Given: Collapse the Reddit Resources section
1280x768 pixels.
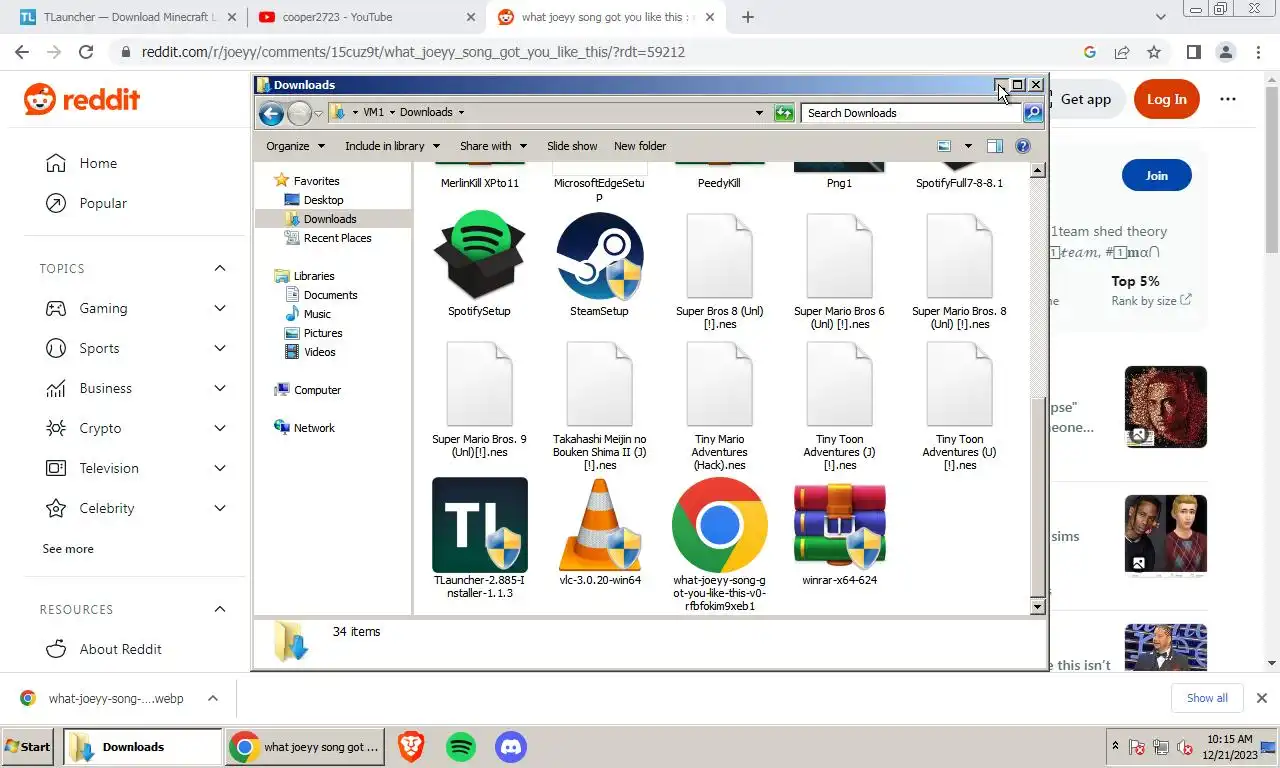Looking at the screenshot, I should click(x=220, y=609).
